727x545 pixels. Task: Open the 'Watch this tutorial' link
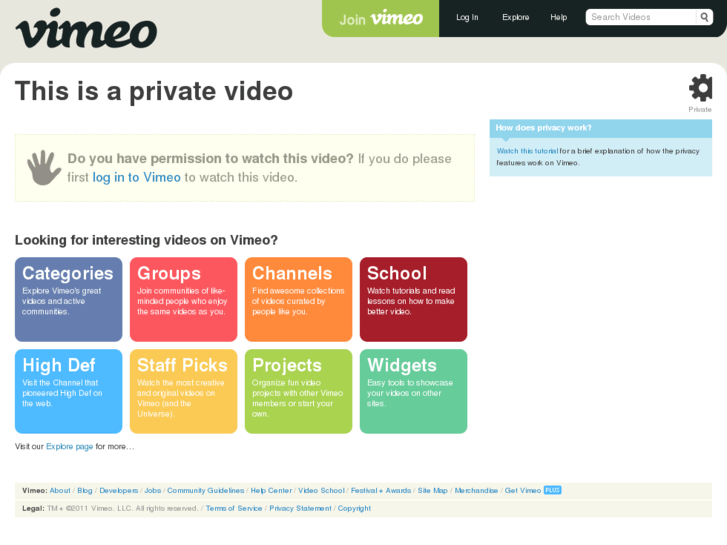527,151
